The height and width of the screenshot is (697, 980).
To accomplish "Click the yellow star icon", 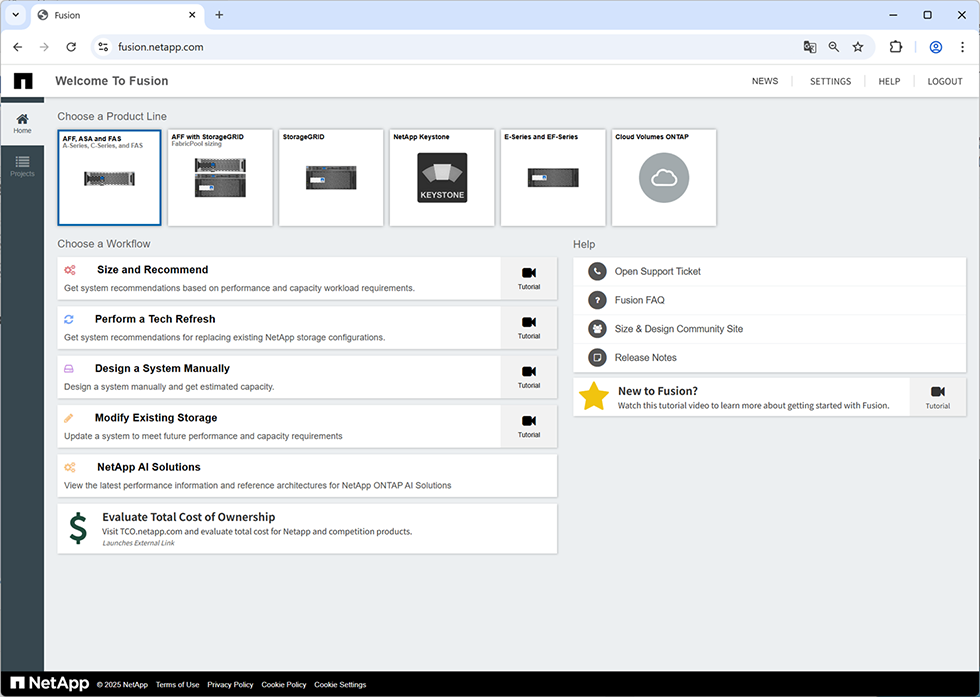I will (x=594, y=397).
